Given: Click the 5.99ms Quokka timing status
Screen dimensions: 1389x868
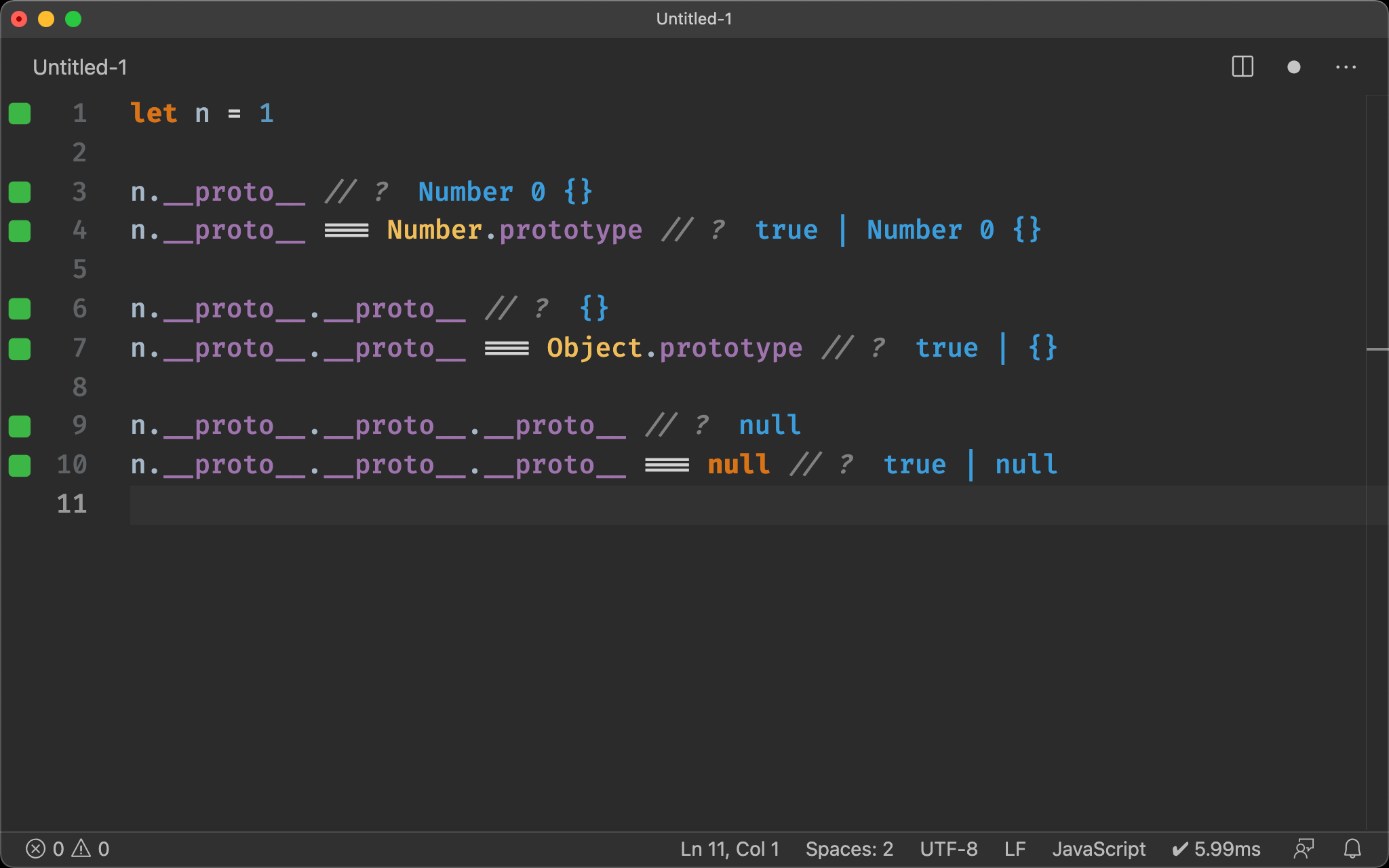Looking at the screenshot, I should 1217,848.
